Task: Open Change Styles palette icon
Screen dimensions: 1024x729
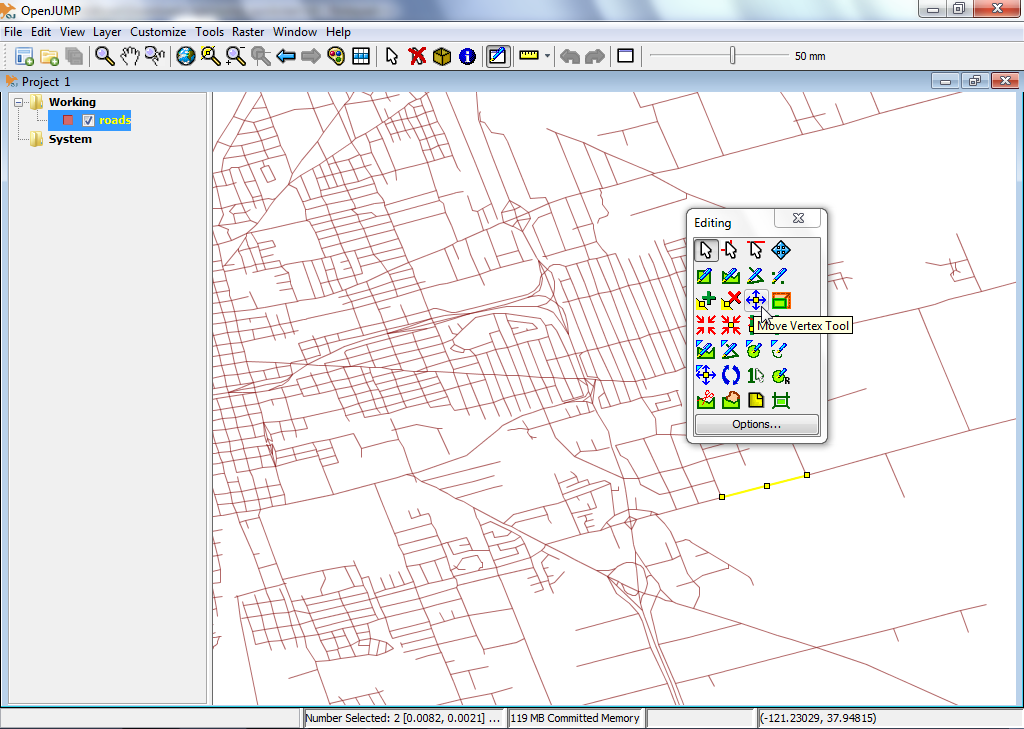Action: (x=336, y=56)
